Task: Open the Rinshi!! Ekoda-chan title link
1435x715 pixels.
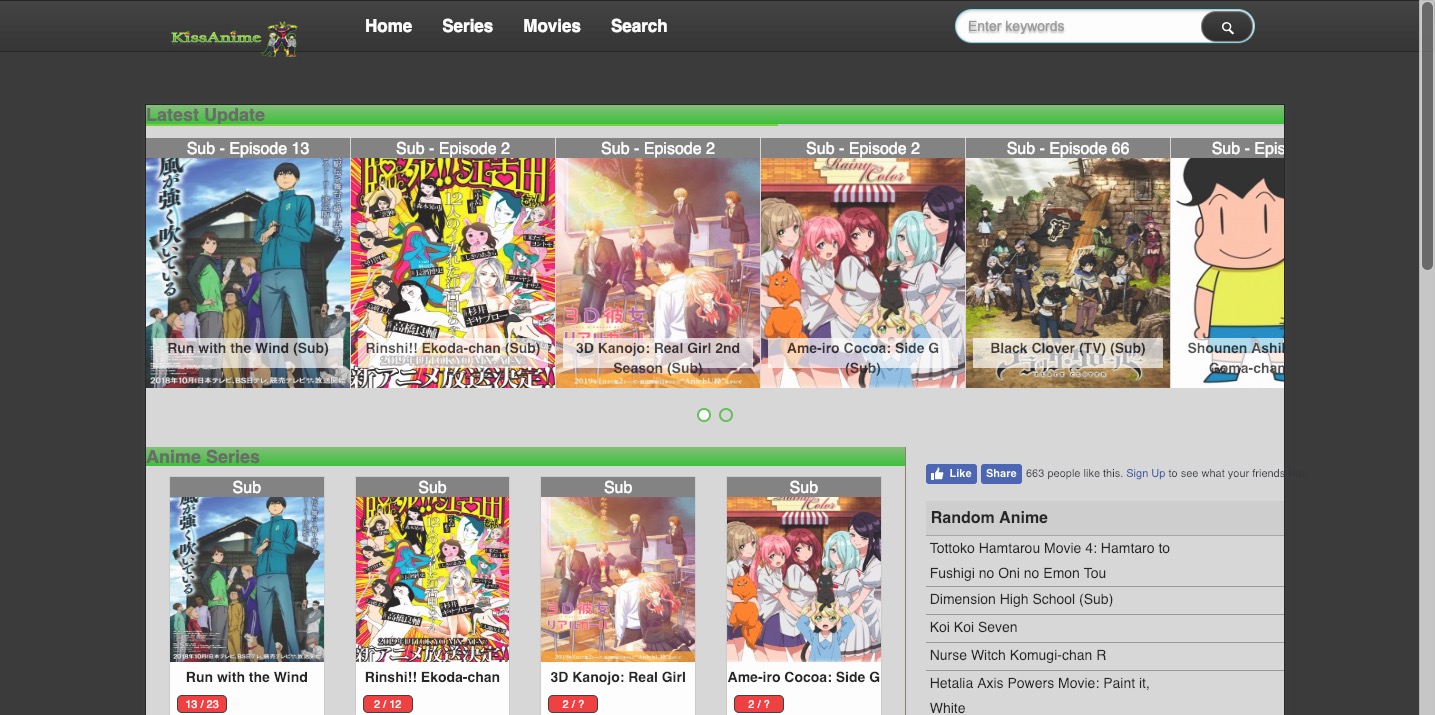Action: [x=432, y=677]
